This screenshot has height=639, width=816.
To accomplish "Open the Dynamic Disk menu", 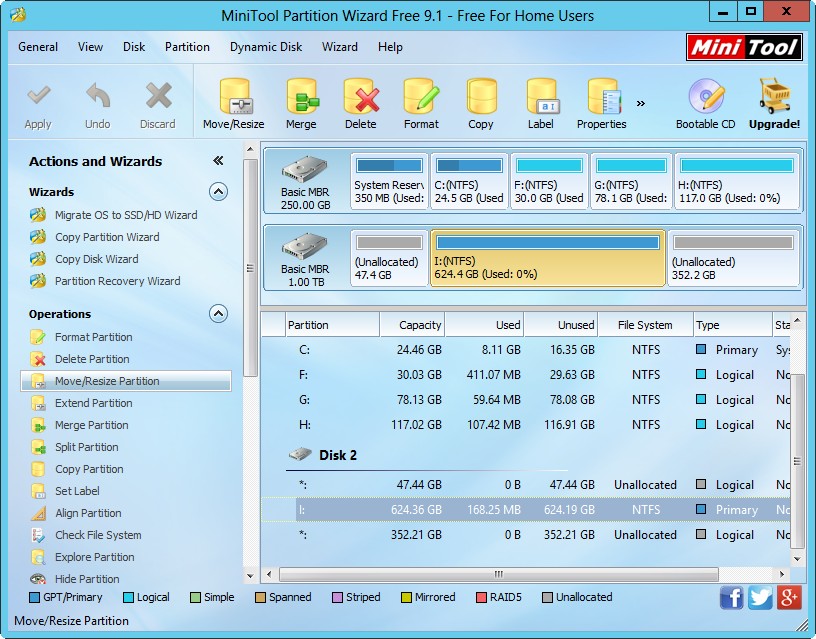I will click(266, 47).
